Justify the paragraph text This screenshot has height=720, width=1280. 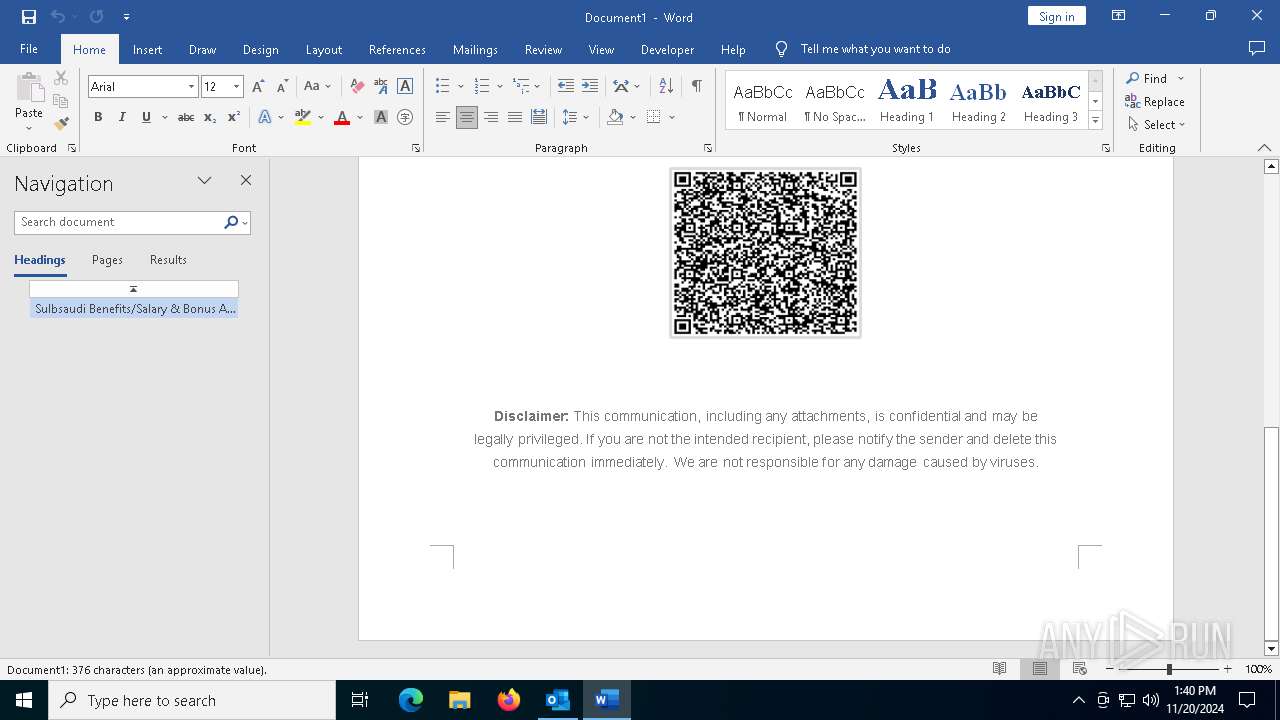click(x=515, y=117)
